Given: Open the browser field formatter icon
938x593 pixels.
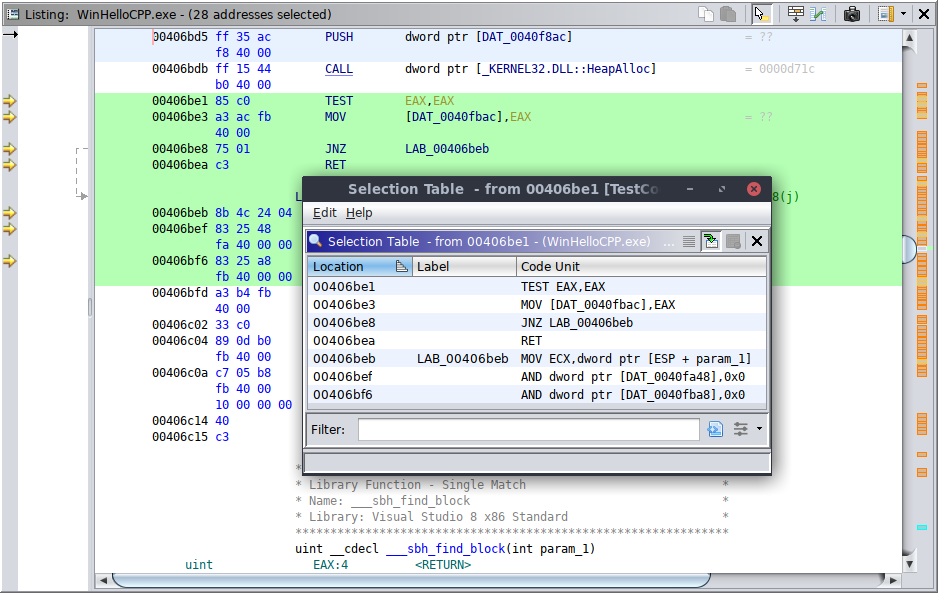Looking at the screenshot, I should 796,14.
